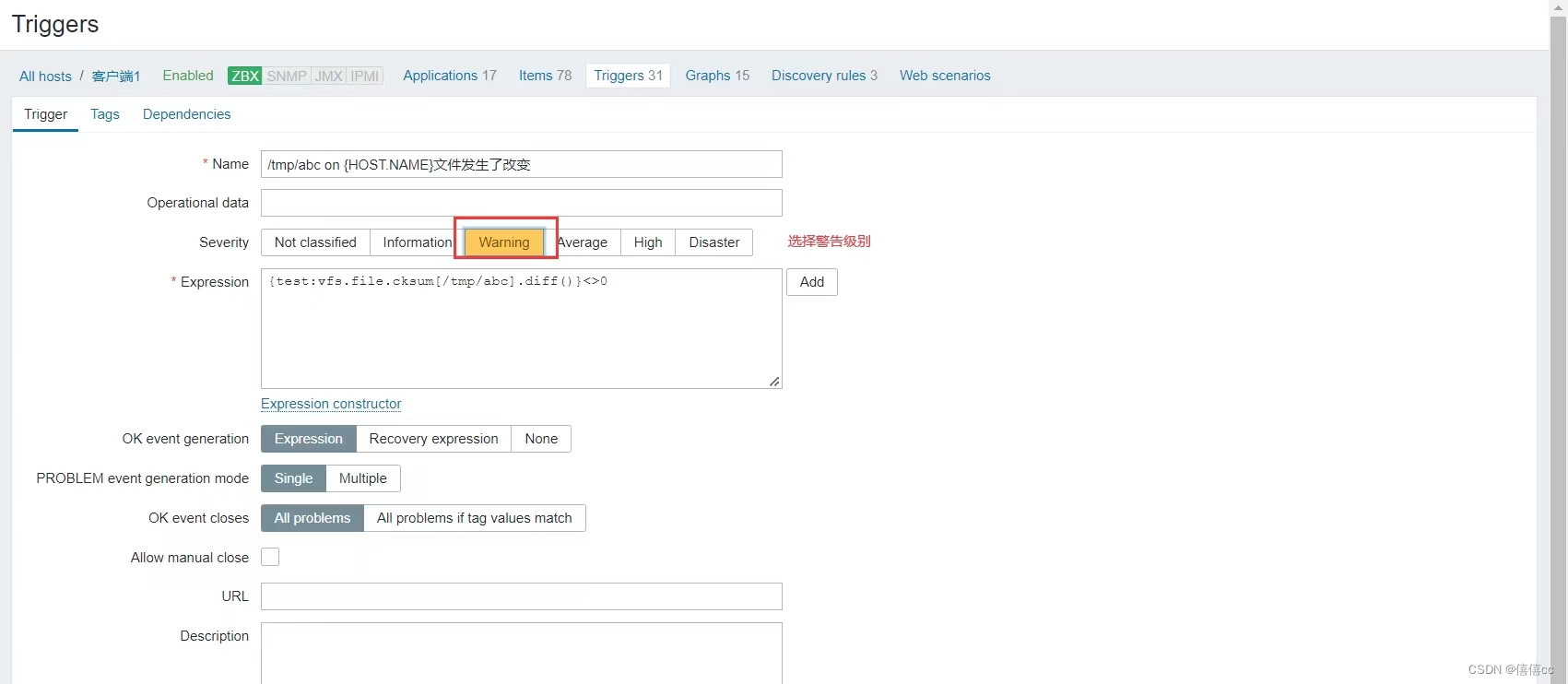Viewport: 1568px width, 684px height.
Task: Open the Expression constructor link
Action: (x=331, y=404)
